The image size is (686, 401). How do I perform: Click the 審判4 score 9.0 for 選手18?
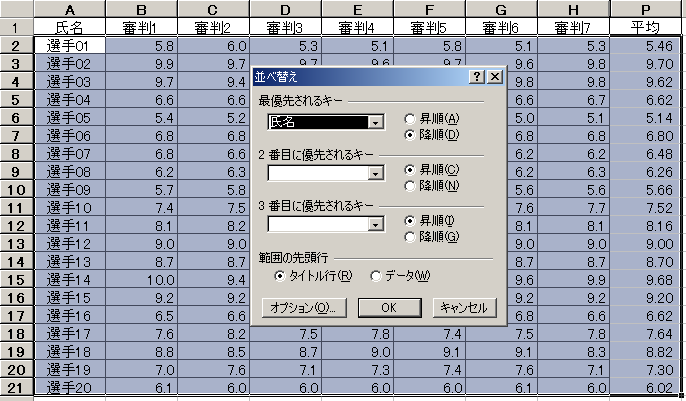(x=357, y=352)
